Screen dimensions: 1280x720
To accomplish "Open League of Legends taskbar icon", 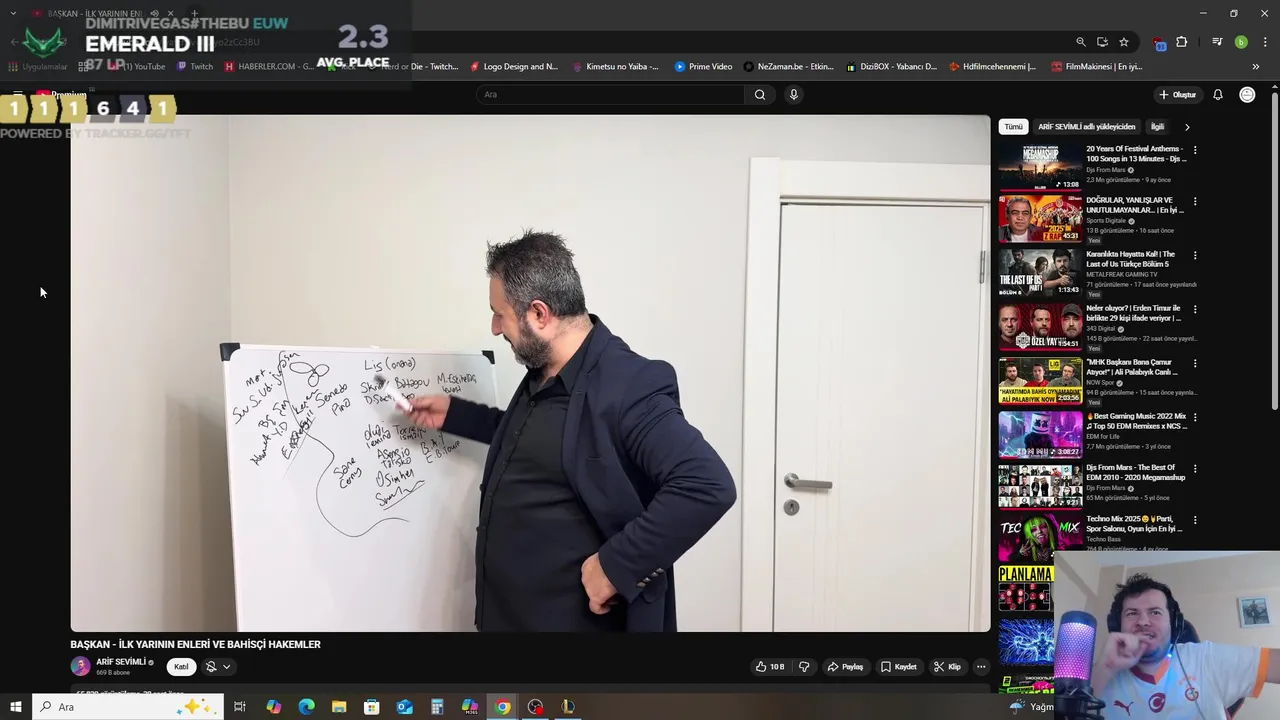I will 568,707.
